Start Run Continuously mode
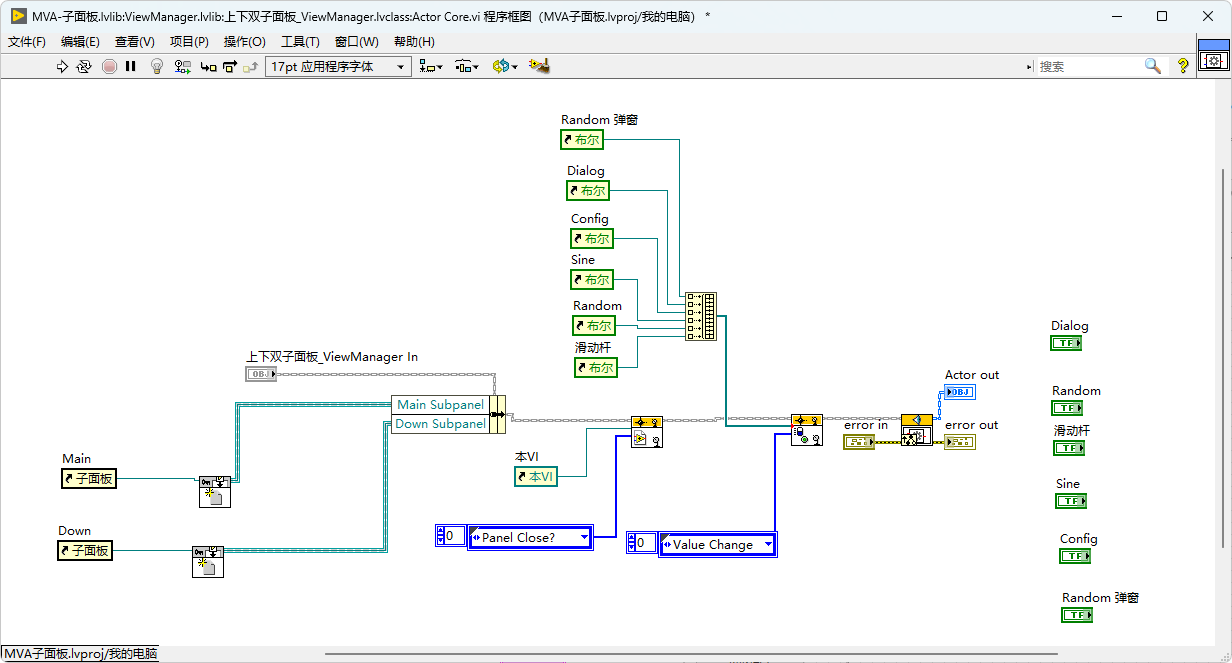The width and height of the screenshot is (1232, 663). coord(84,66)
